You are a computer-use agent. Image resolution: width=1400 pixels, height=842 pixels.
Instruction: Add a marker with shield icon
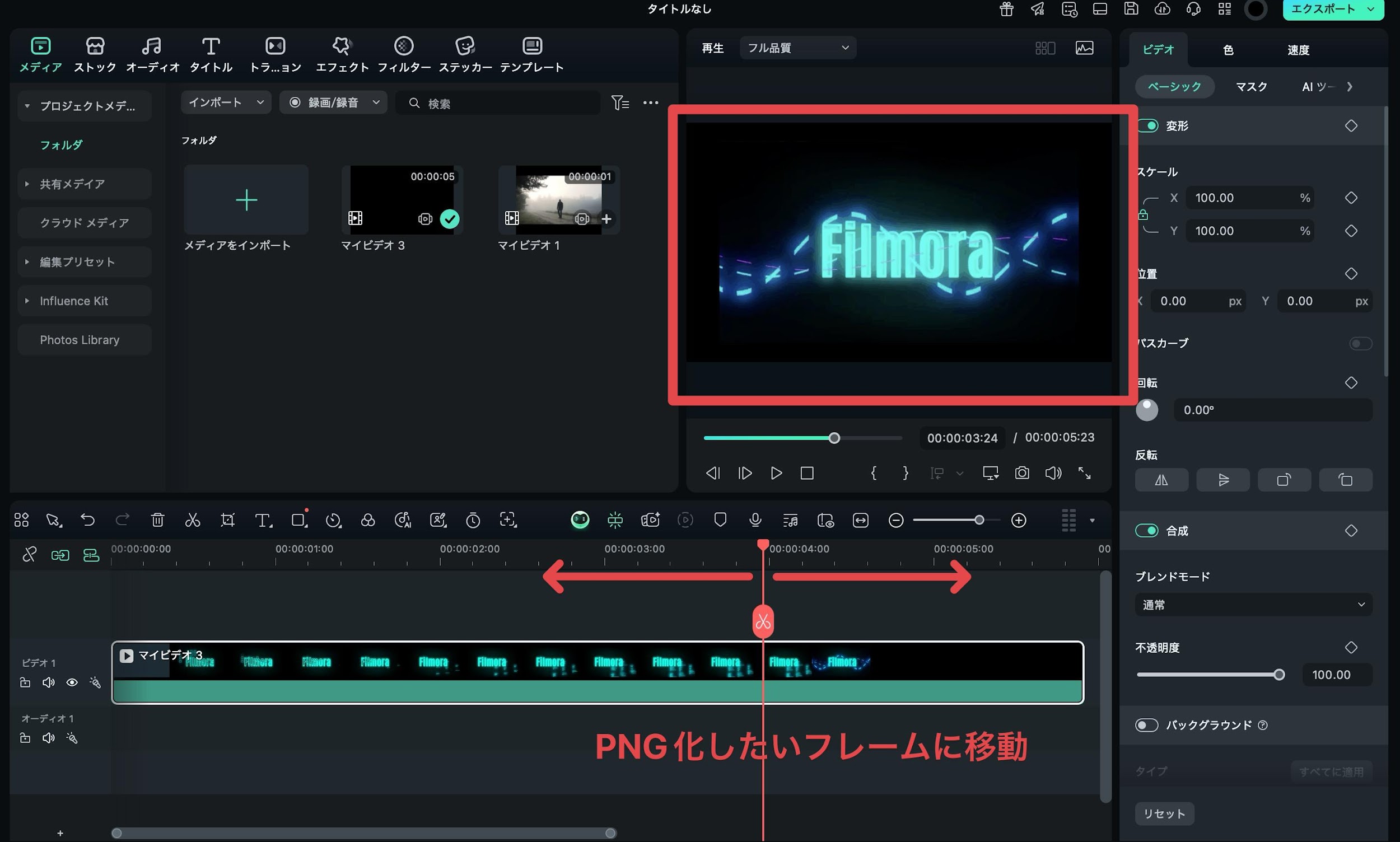pos(720,520)
